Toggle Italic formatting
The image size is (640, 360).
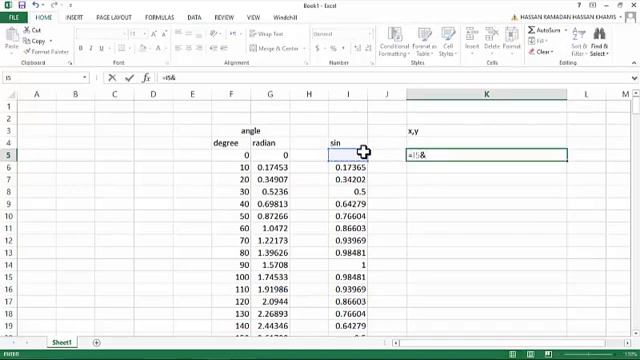point(91,48)
